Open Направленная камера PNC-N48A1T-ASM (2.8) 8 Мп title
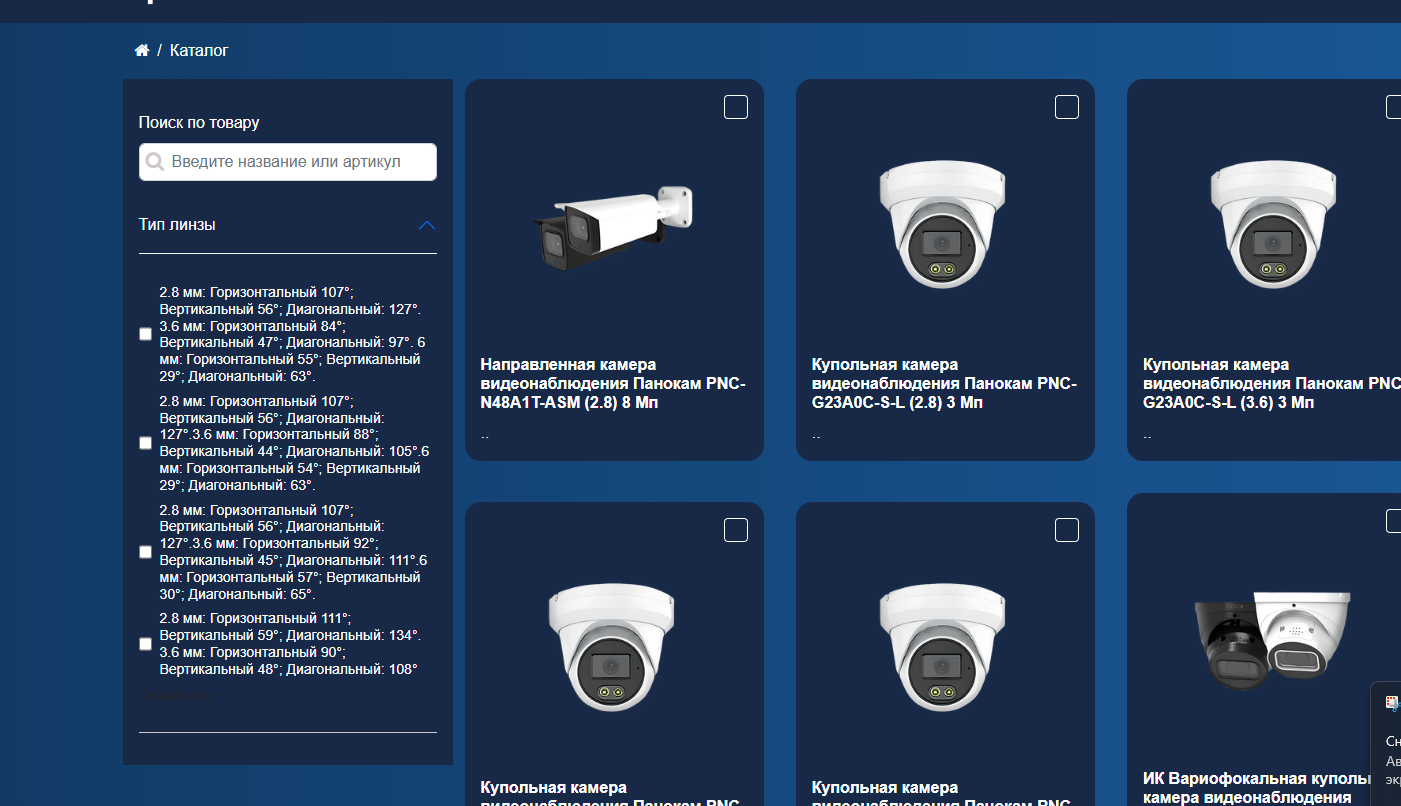Screen dimensions: 1401x806 [613, 384]
